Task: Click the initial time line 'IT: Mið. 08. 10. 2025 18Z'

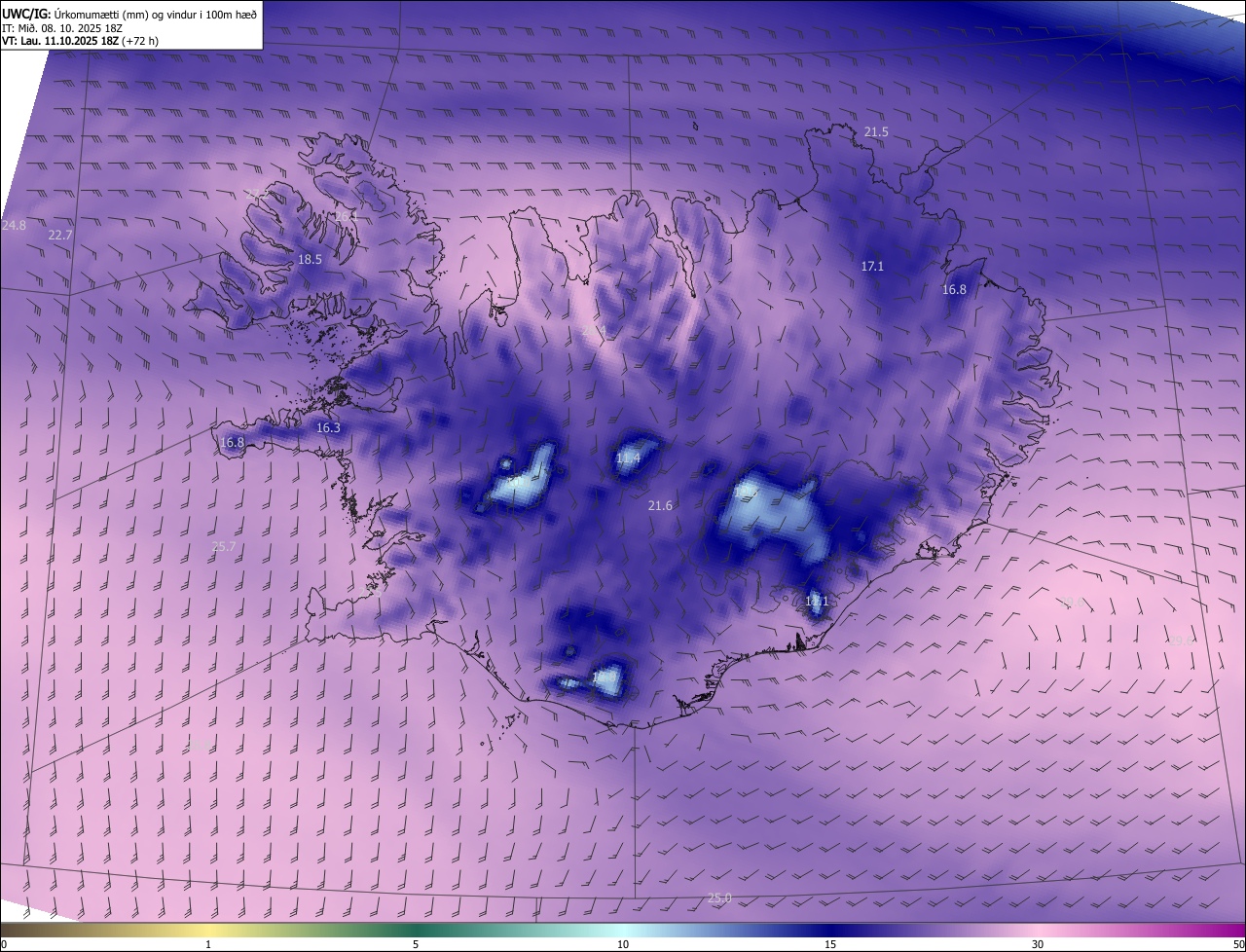Action: pos(64,27)
